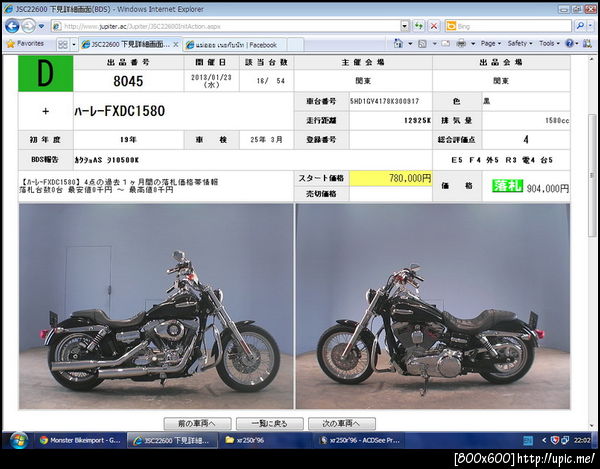Viewport: 600px width, 469px height.
Task: Click the plus sign beside the bike name
Action: point(46,111)
